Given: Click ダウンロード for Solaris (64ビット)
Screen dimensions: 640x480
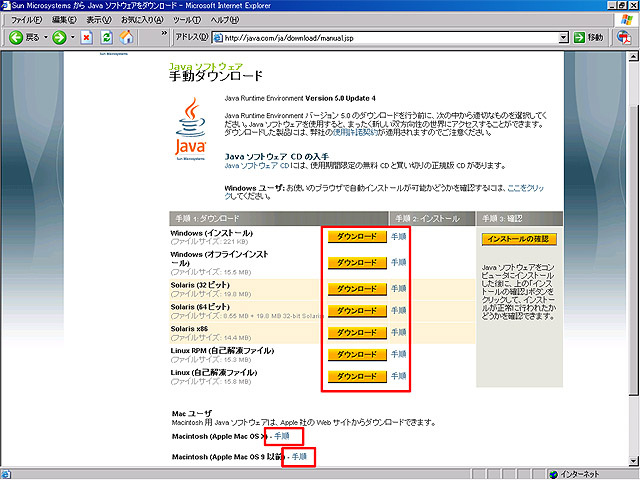Looking at the screenshot, I should point(357,311).
